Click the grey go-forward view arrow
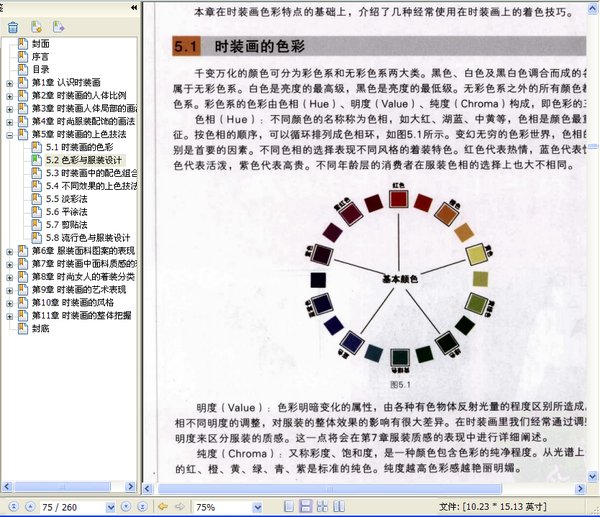This screenshot has height=517, width=600. [x=179, y=507]
